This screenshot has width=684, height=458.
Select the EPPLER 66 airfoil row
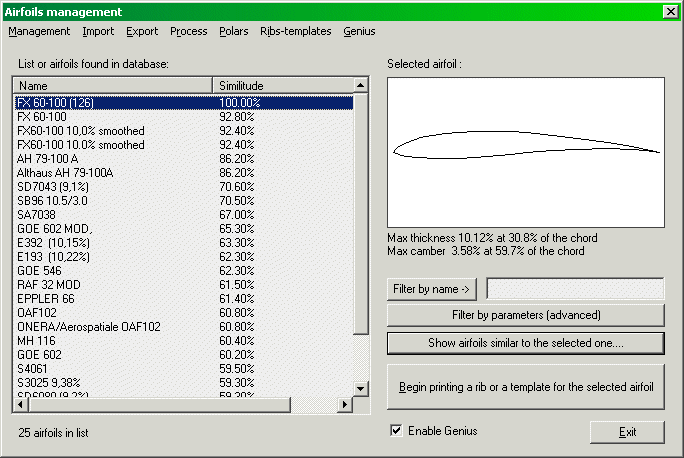pos(46,298)
